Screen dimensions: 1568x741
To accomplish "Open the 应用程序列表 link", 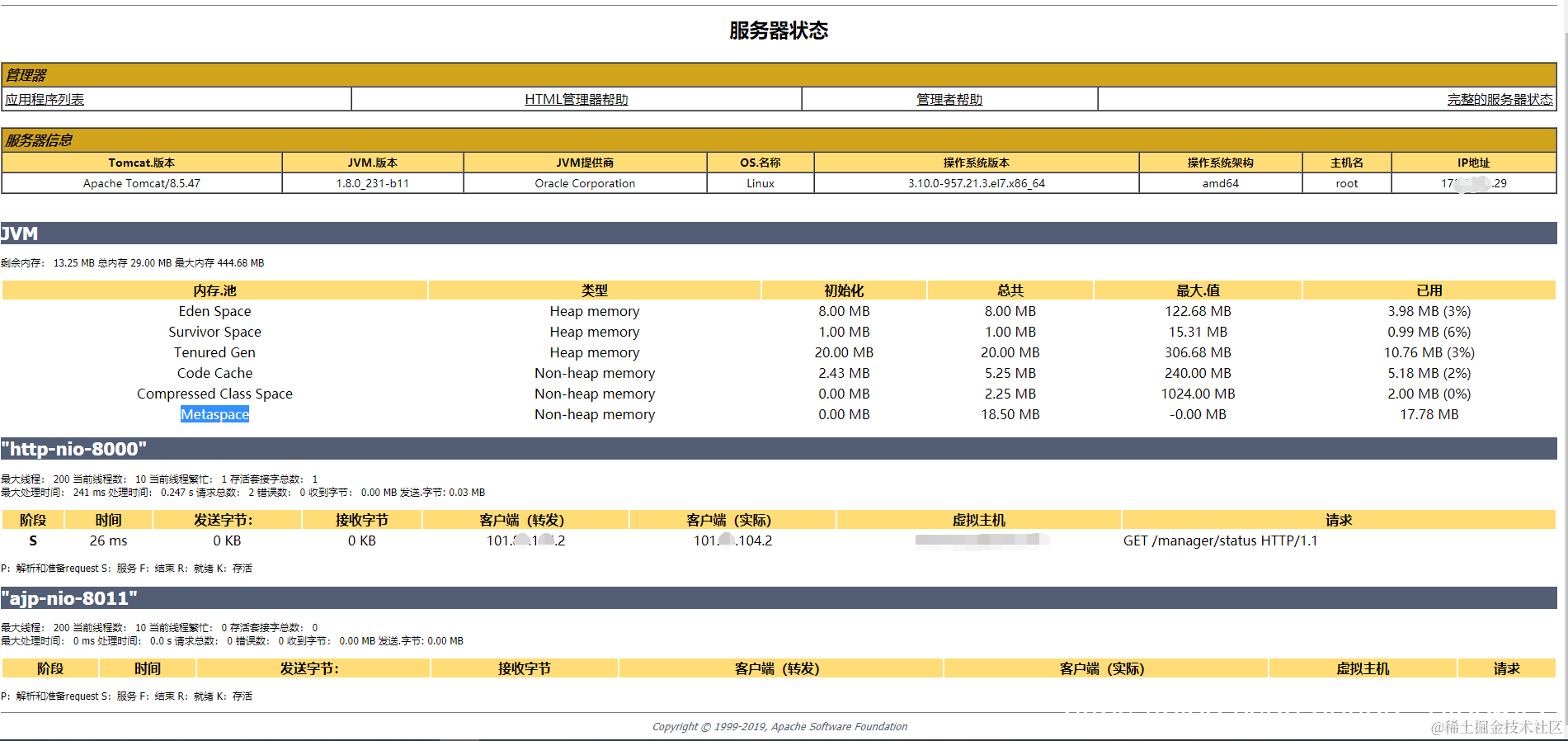I will 45,99.
